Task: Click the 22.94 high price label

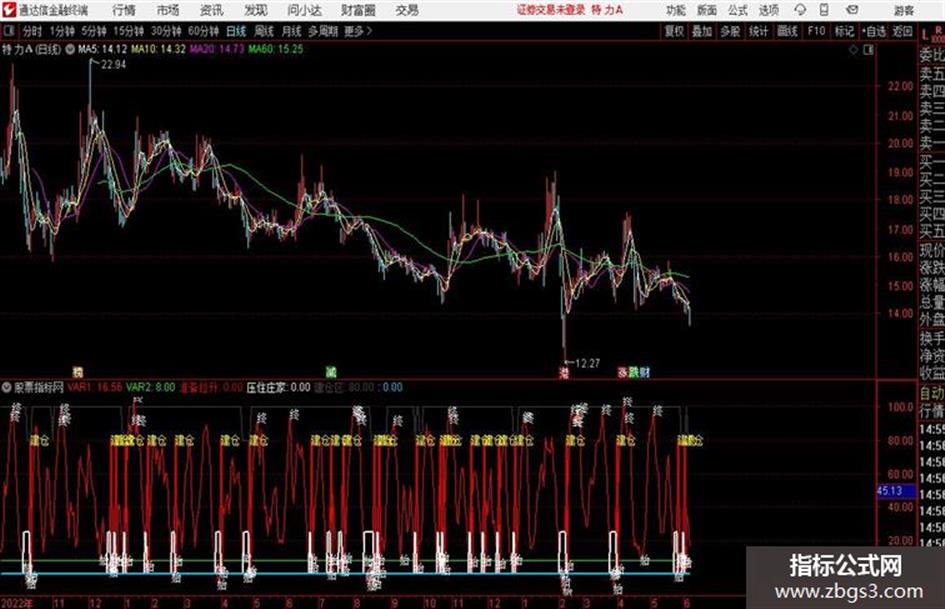Action: [x=113, y=65]
